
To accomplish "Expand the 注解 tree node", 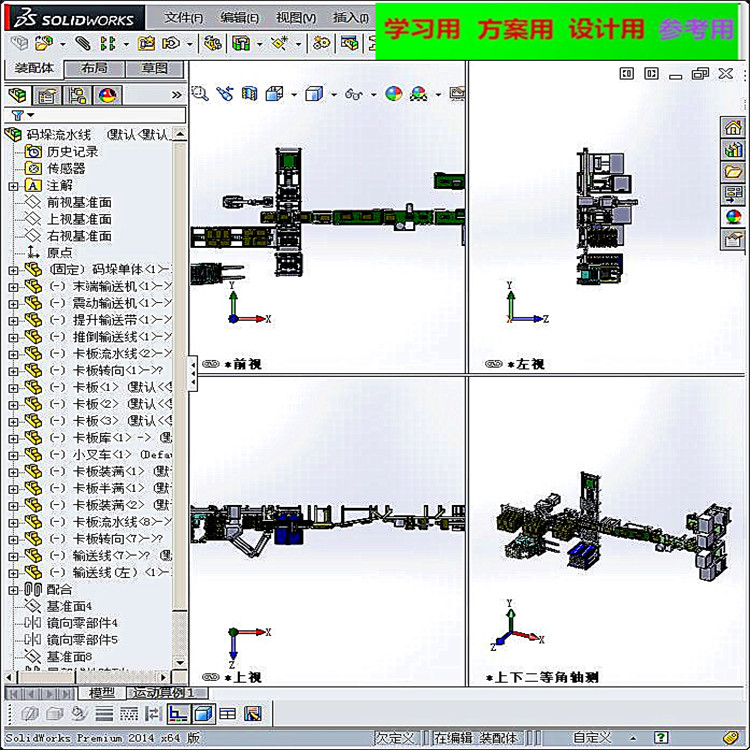I will pos(13,186).
